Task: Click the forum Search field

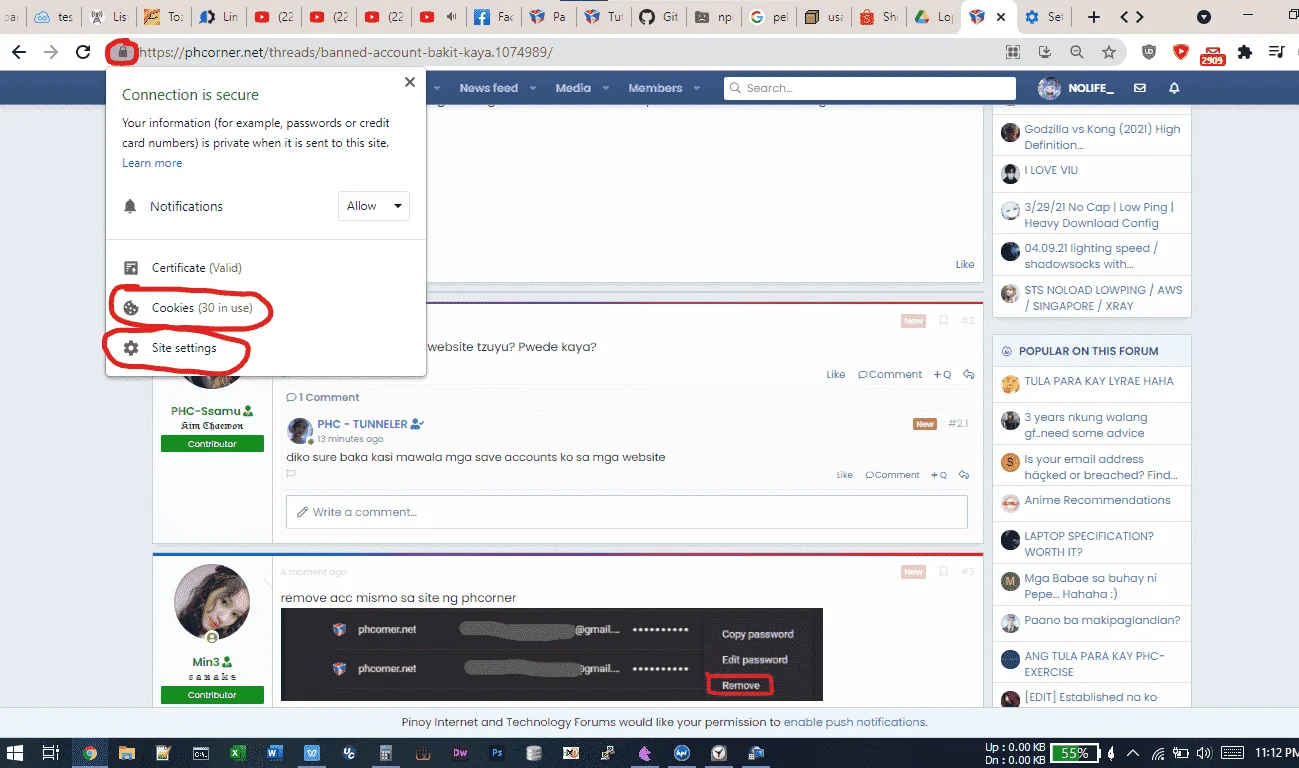Action: pyautogui.click(x=870, y=88)
